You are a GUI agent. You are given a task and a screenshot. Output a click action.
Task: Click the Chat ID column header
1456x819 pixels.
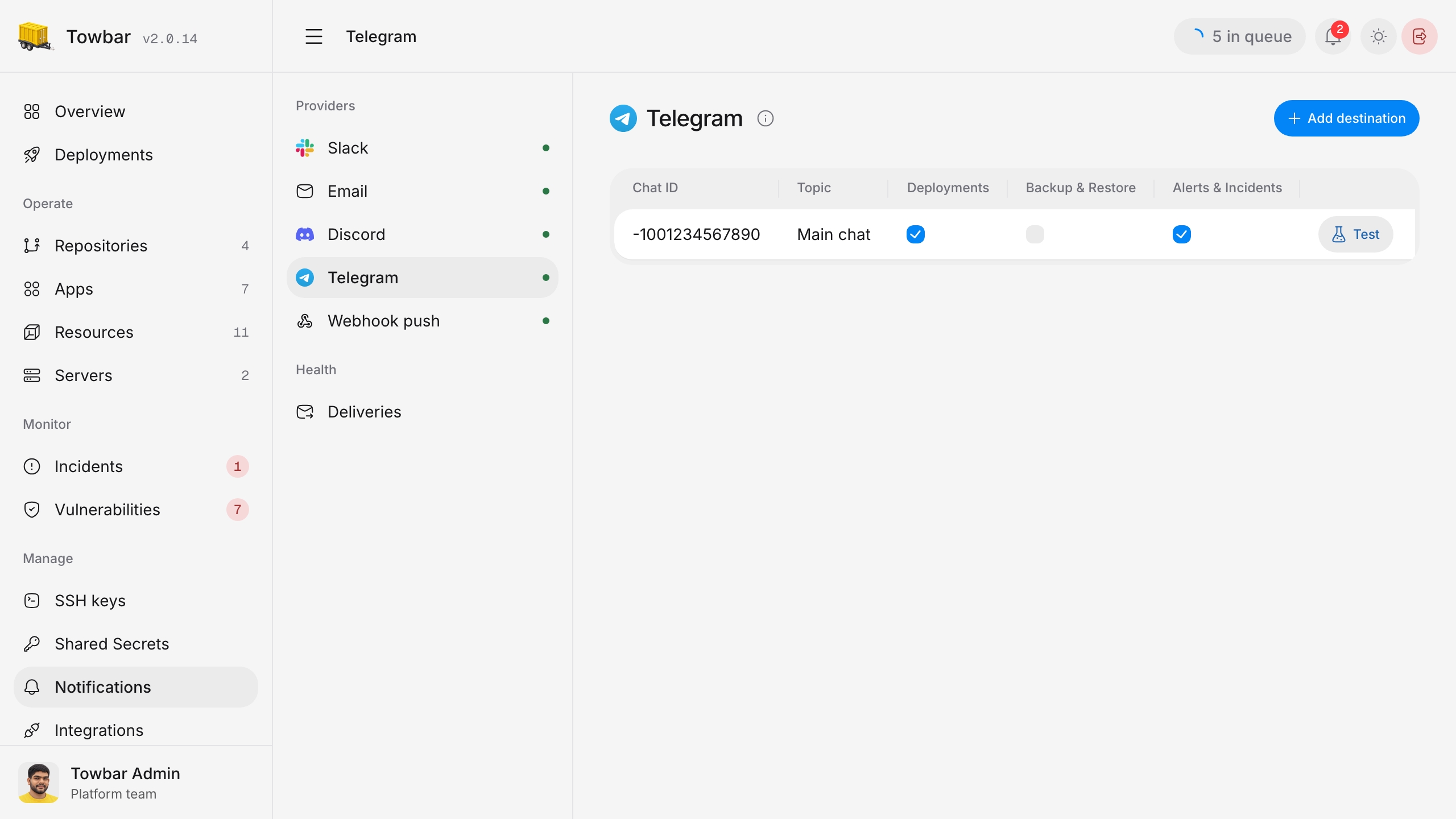pyautogui.click(x=655, y=188)
